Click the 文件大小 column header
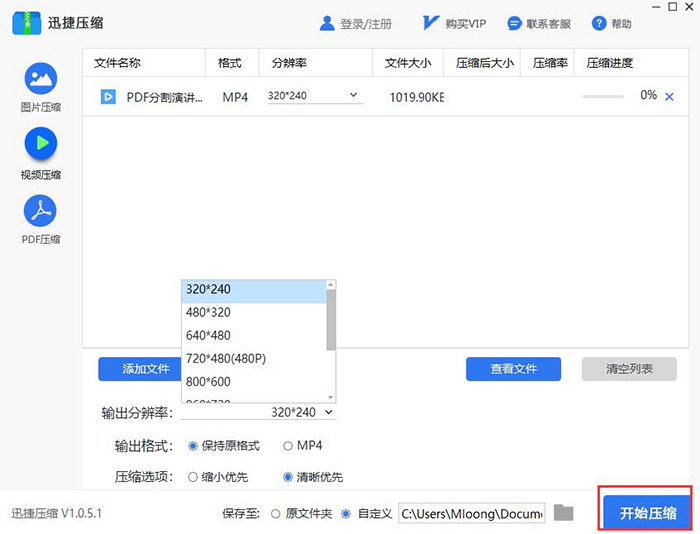700x534 pixels. [x=408, y=63]
